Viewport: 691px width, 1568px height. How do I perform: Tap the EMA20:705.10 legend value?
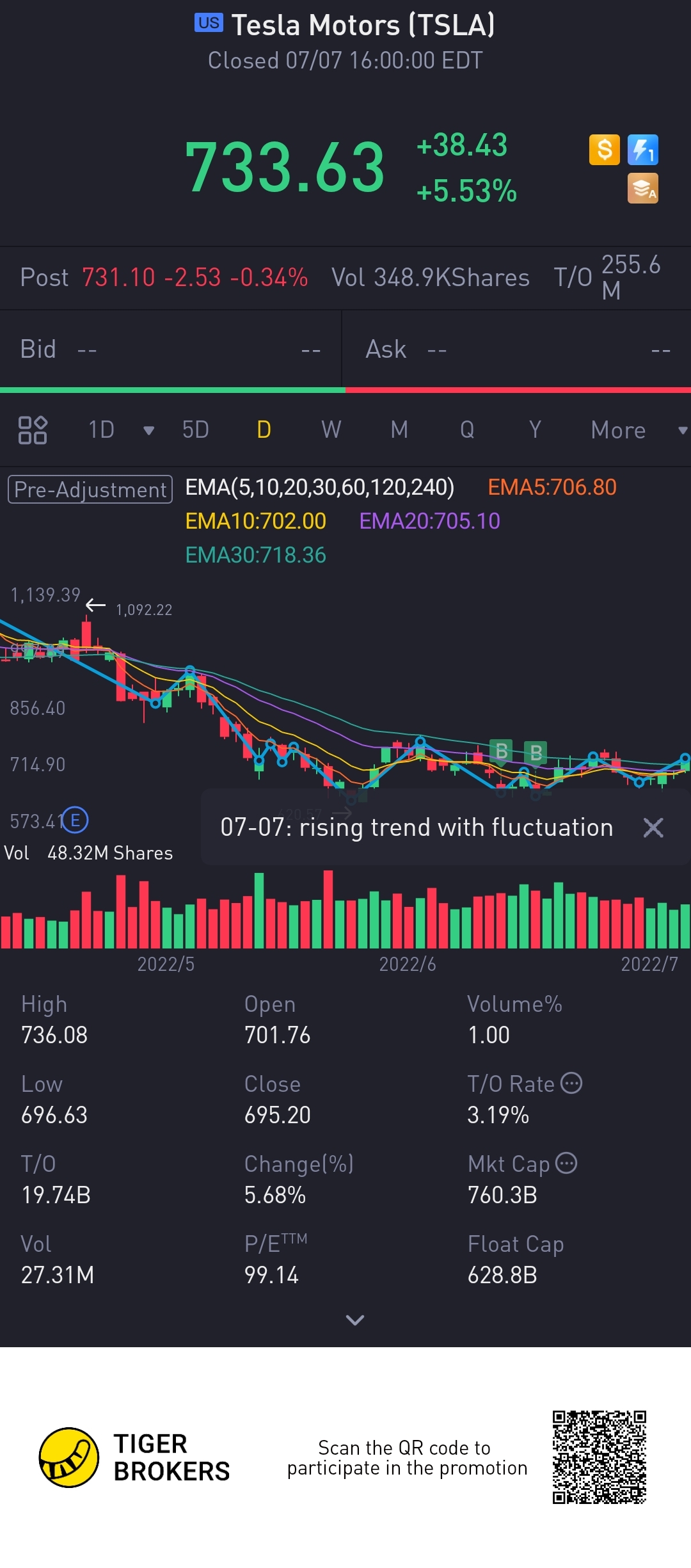(x=430, y=522)
